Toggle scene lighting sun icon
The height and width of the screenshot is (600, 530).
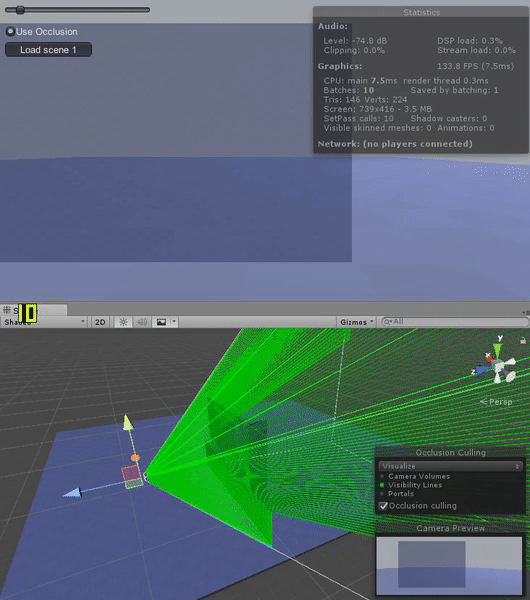tap(123, 322)
